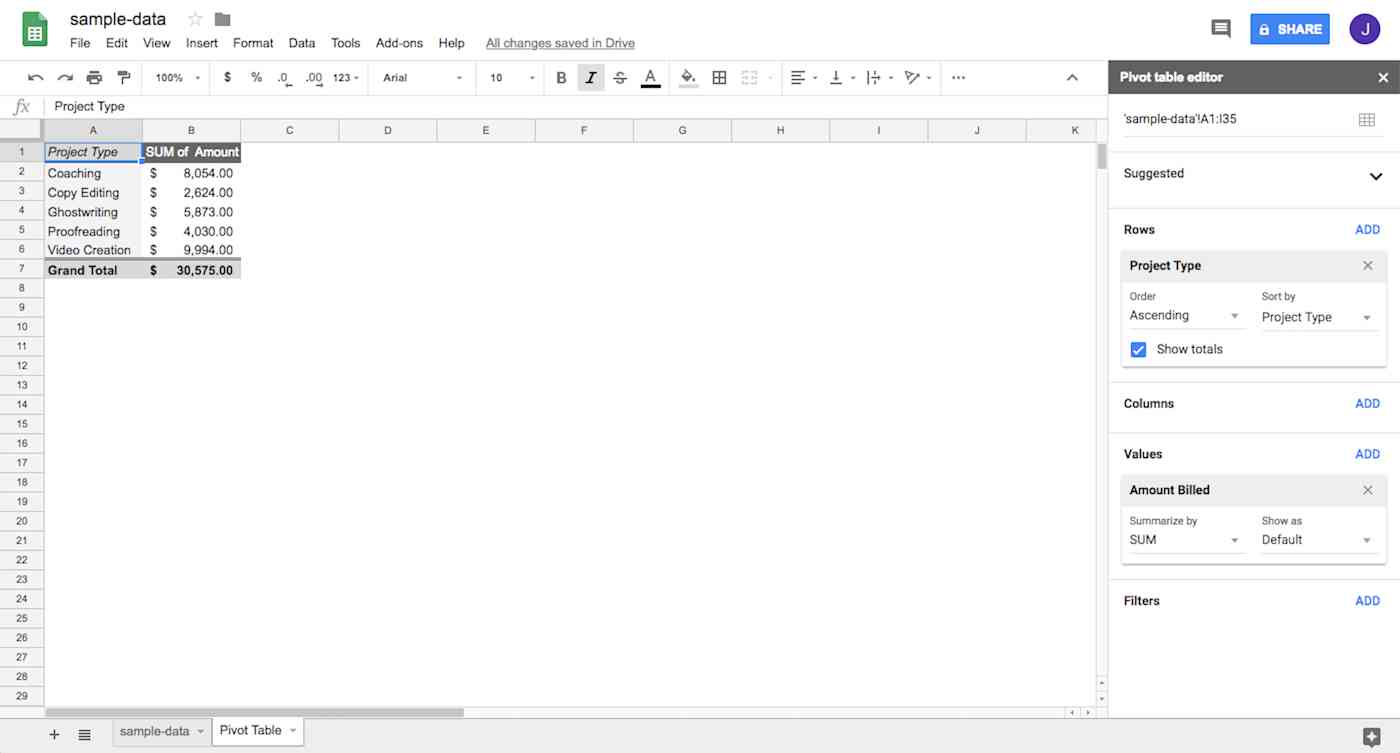Open the text color picker
This screenshot has height=753, width=1400.
pos(651,77)
